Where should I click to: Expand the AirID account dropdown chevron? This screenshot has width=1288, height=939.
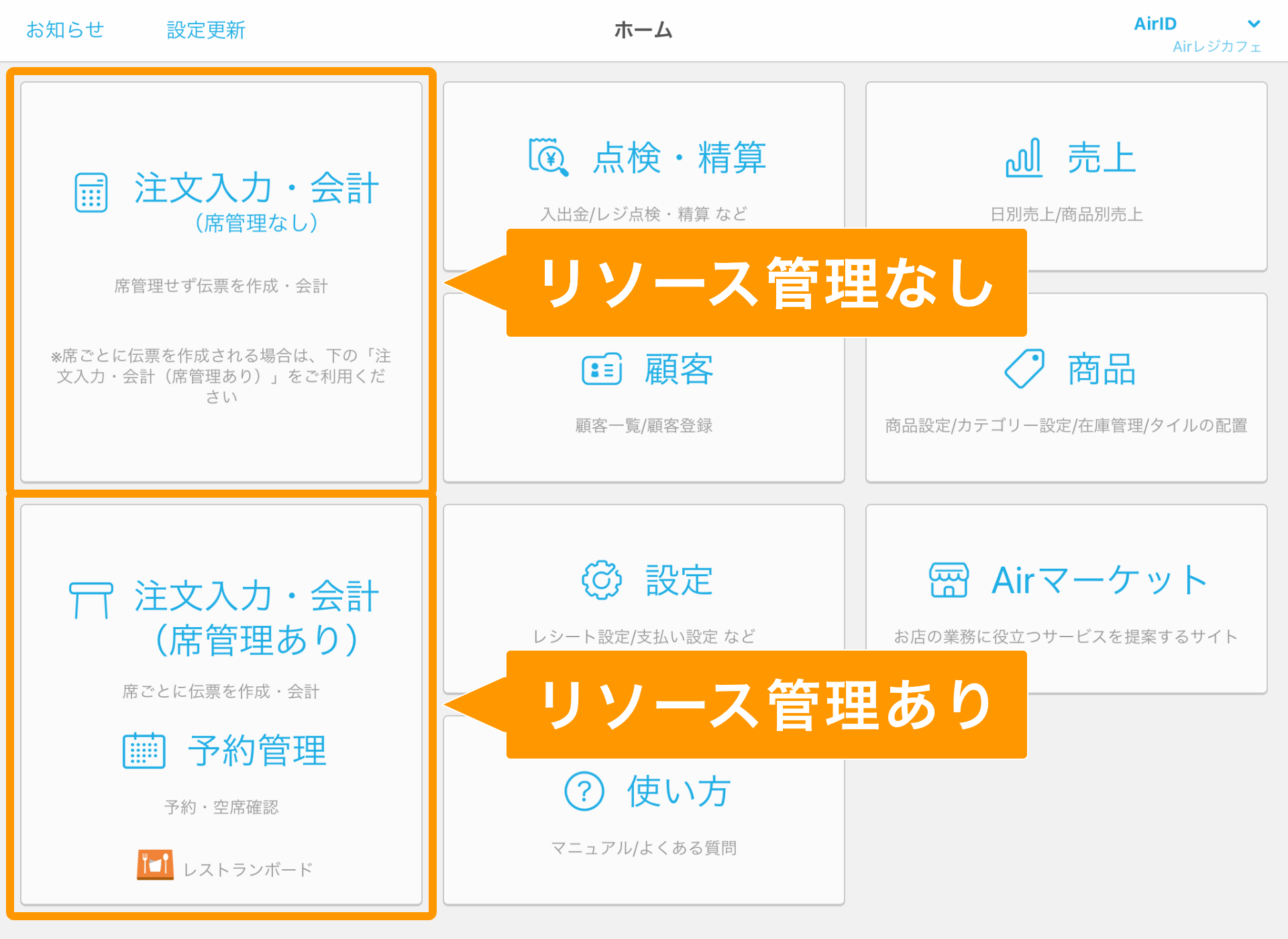pos(1253,24)
